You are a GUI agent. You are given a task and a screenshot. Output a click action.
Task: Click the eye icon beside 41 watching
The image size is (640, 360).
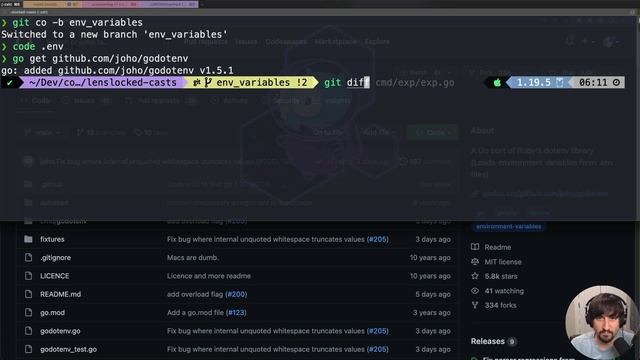(x=475, y=291)
